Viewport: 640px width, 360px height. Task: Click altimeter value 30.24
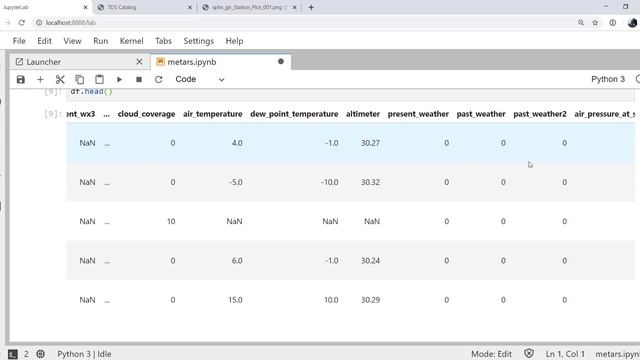[370, 260]
